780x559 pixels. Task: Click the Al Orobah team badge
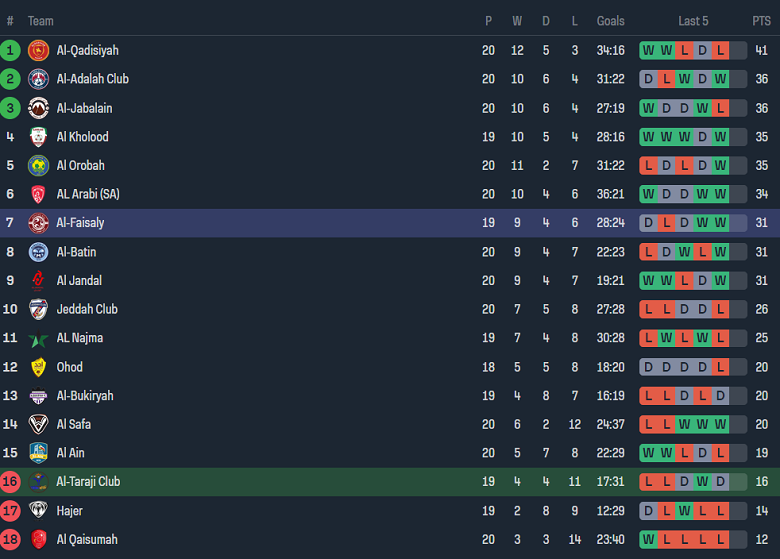tap(38, 166)
